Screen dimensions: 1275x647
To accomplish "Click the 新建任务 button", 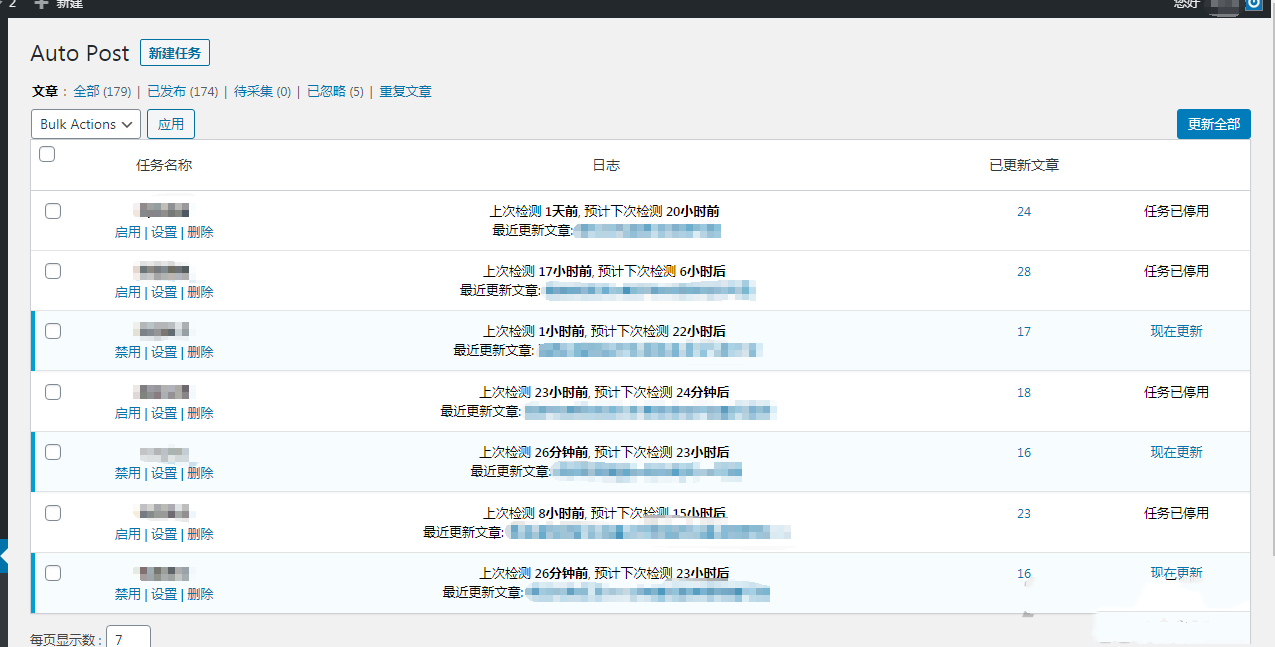I will tap(175, 53).
